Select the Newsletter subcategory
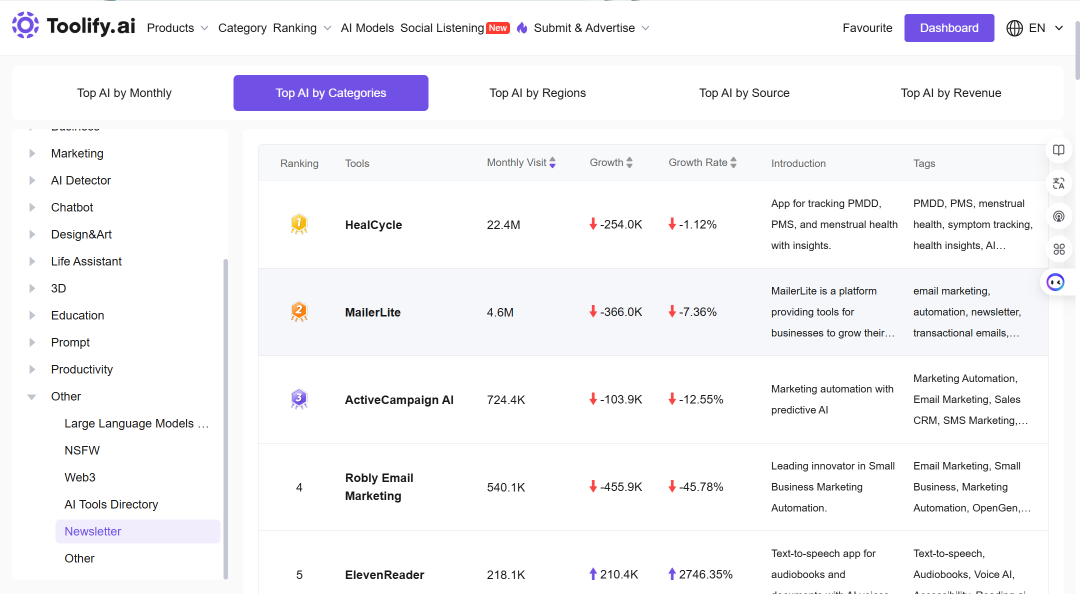The height and width of the screenshot is (594, 1080). [x=138, y=531]
